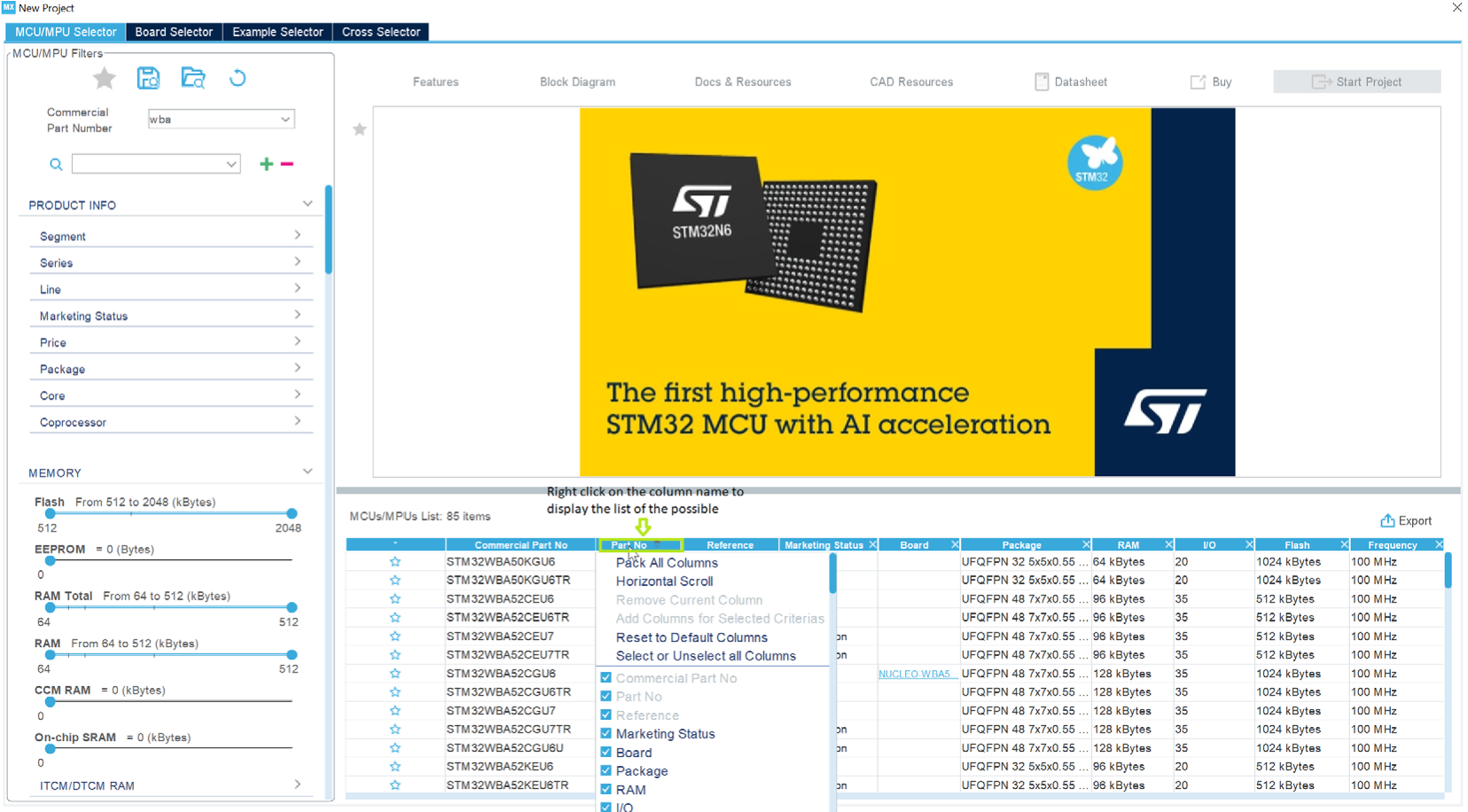This screenshot has width=1468, height=812.
Task: Star the STM32WBA52CGU7 row
Action: point(395,711)
